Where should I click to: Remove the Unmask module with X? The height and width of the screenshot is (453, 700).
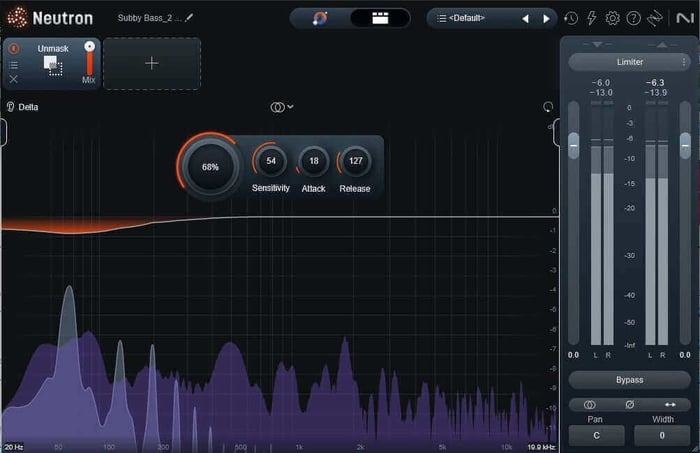[14, 79]
